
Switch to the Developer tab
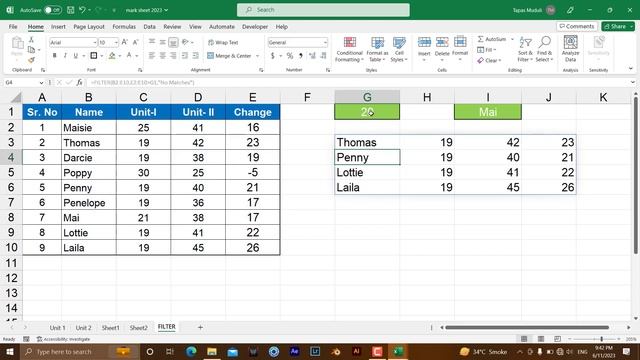[255, 27]
